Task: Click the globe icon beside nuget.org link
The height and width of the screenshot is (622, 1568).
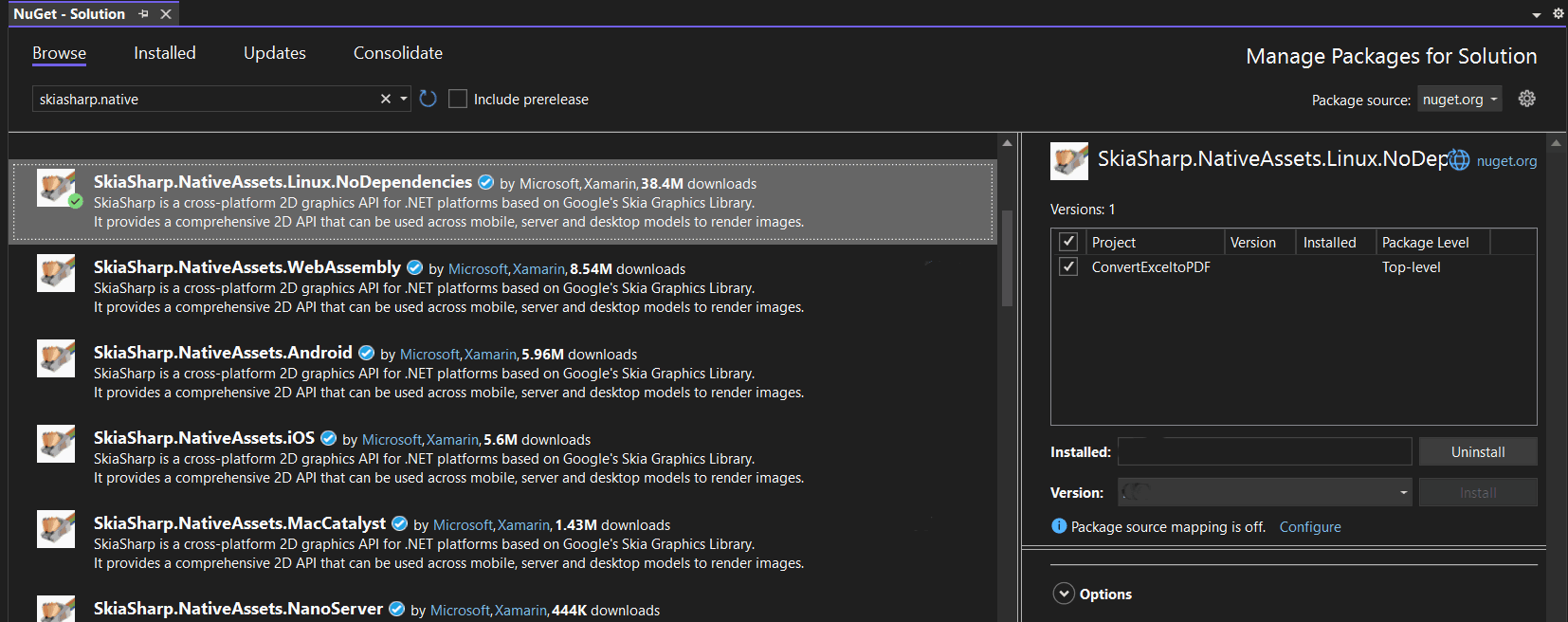Action: [1459, 160]
